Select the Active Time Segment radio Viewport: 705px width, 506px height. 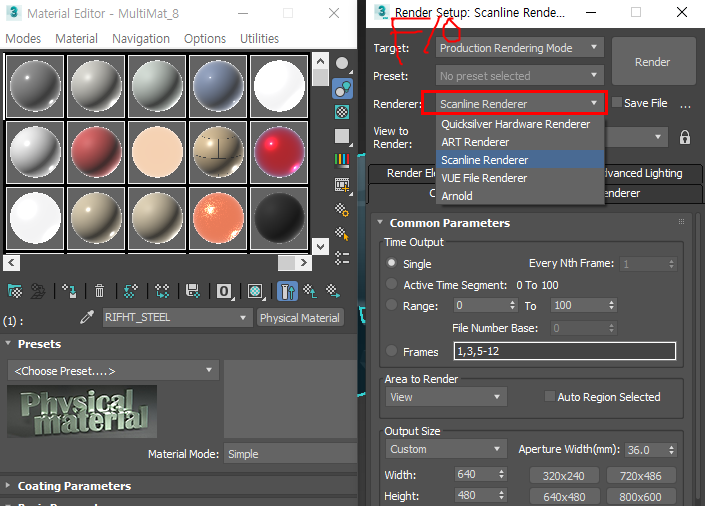coord(392,284)
